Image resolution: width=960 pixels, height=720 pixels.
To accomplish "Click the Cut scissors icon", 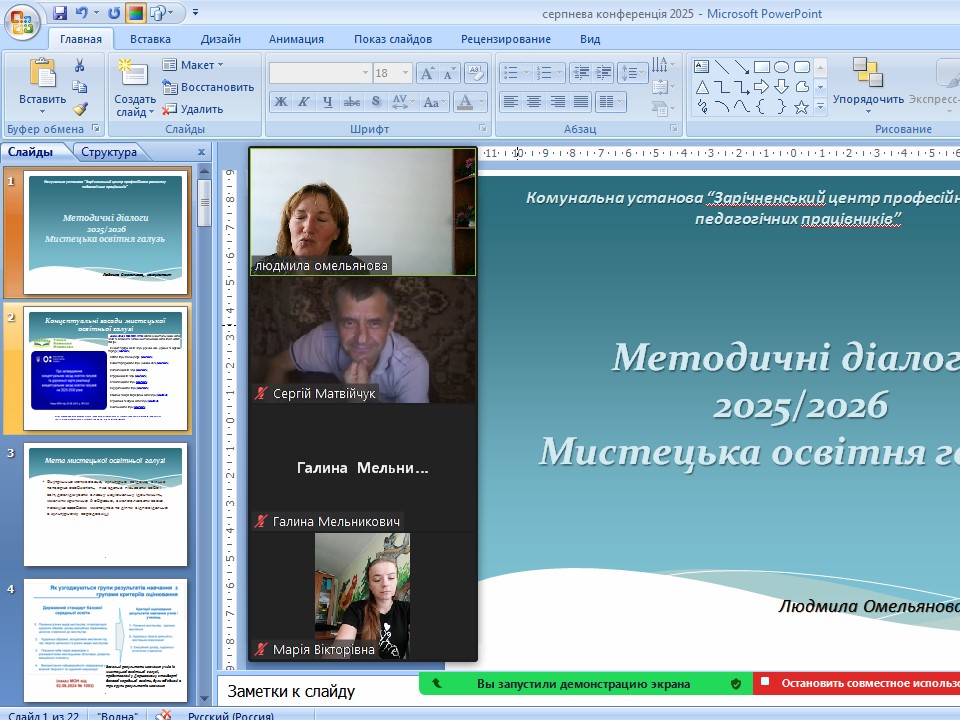I will 80,66.
